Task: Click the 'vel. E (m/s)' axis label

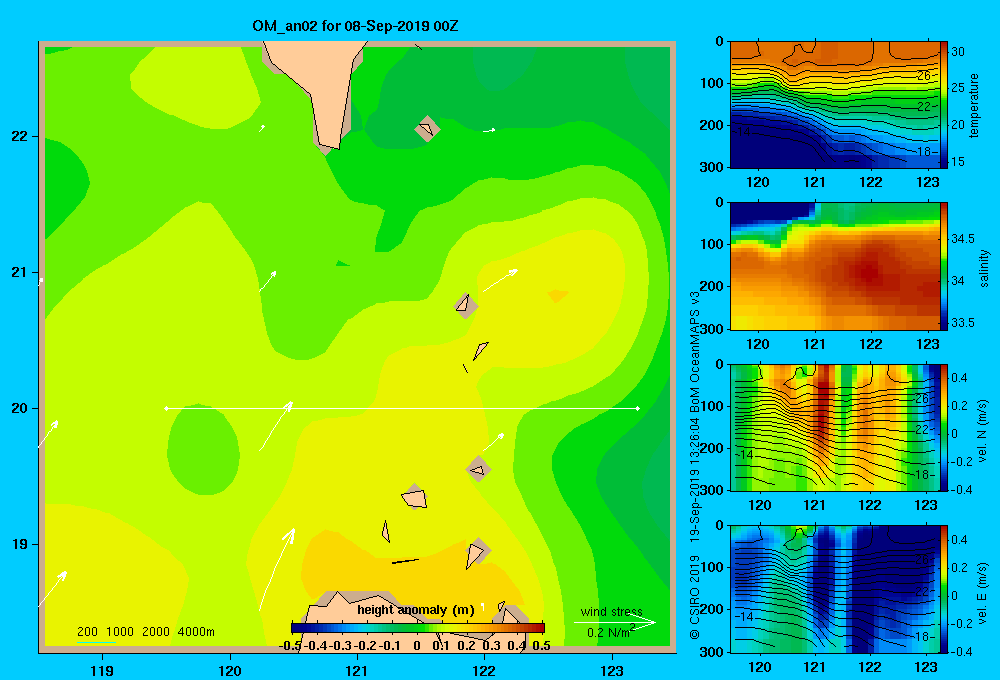Action: [x=982, y=593]
